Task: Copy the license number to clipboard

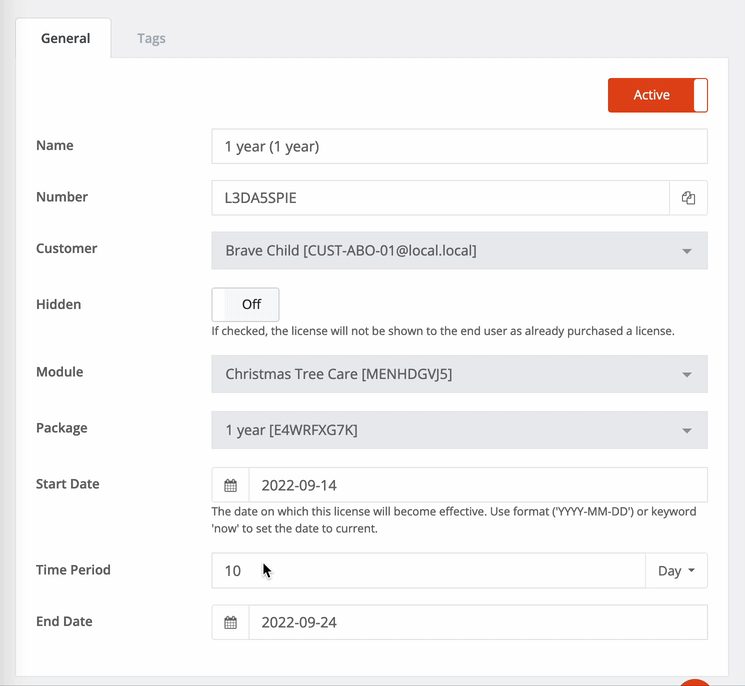Action: tap(688, 198)
